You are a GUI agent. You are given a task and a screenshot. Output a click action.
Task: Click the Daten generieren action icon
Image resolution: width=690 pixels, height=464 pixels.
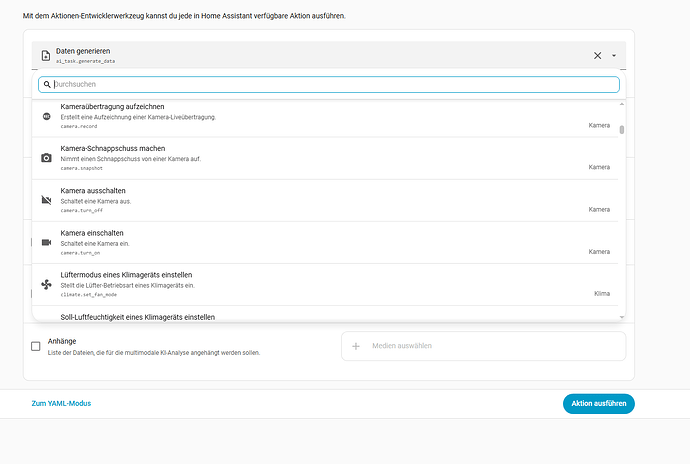coord(46,56)
